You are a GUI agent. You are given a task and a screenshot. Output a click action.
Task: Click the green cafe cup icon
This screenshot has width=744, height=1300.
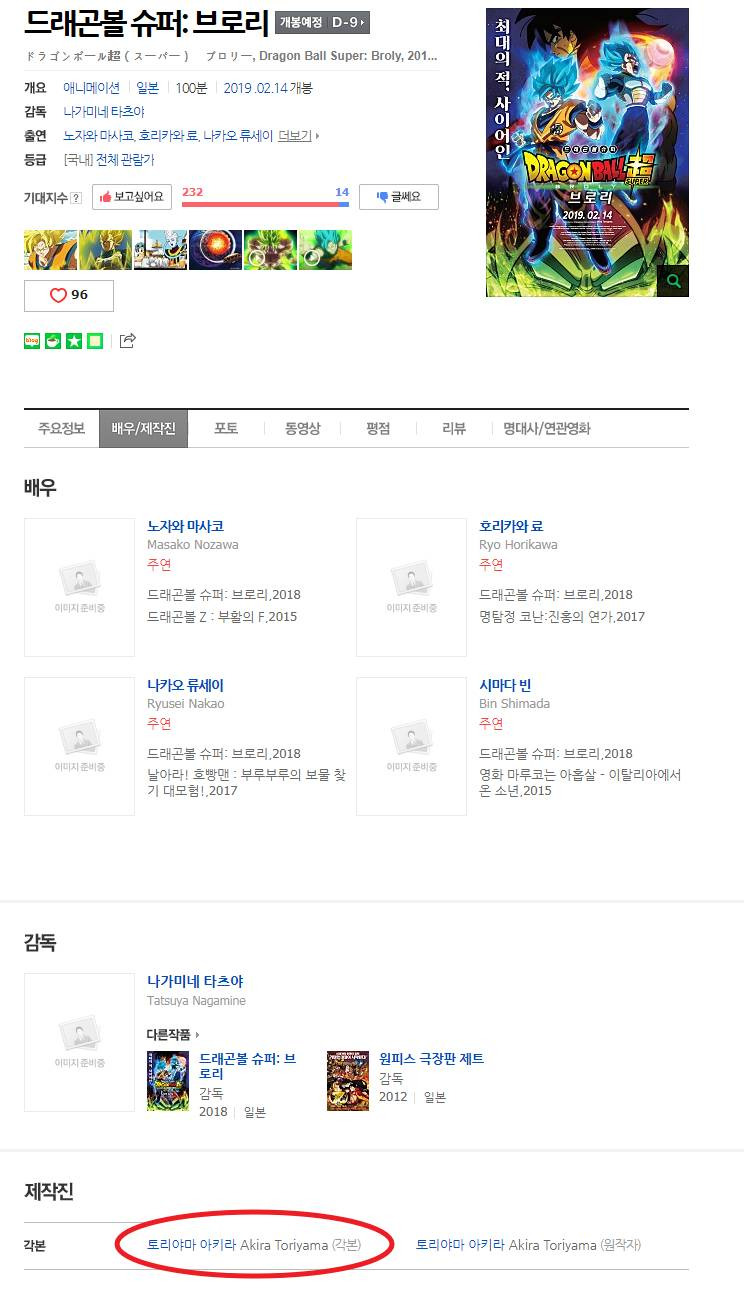53,341
